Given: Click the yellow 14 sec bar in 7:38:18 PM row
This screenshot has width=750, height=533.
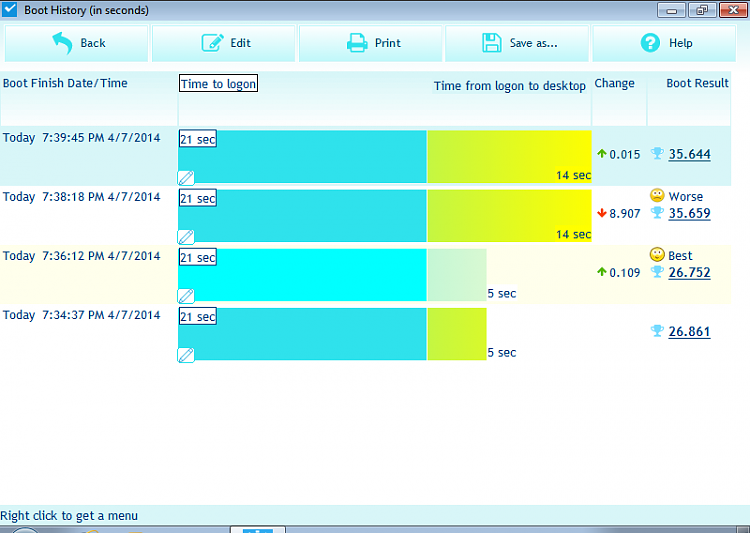Looking at the screenshot, I should [509, 216].
